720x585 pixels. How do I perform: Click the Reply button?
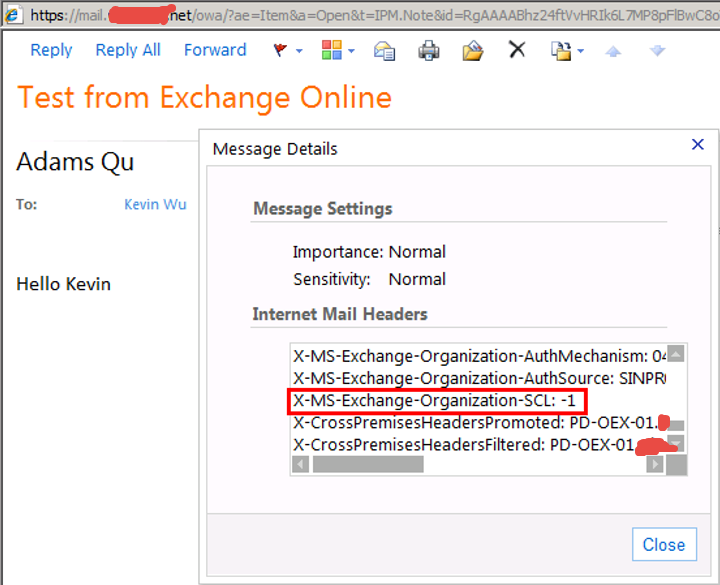tap(51, 50)
